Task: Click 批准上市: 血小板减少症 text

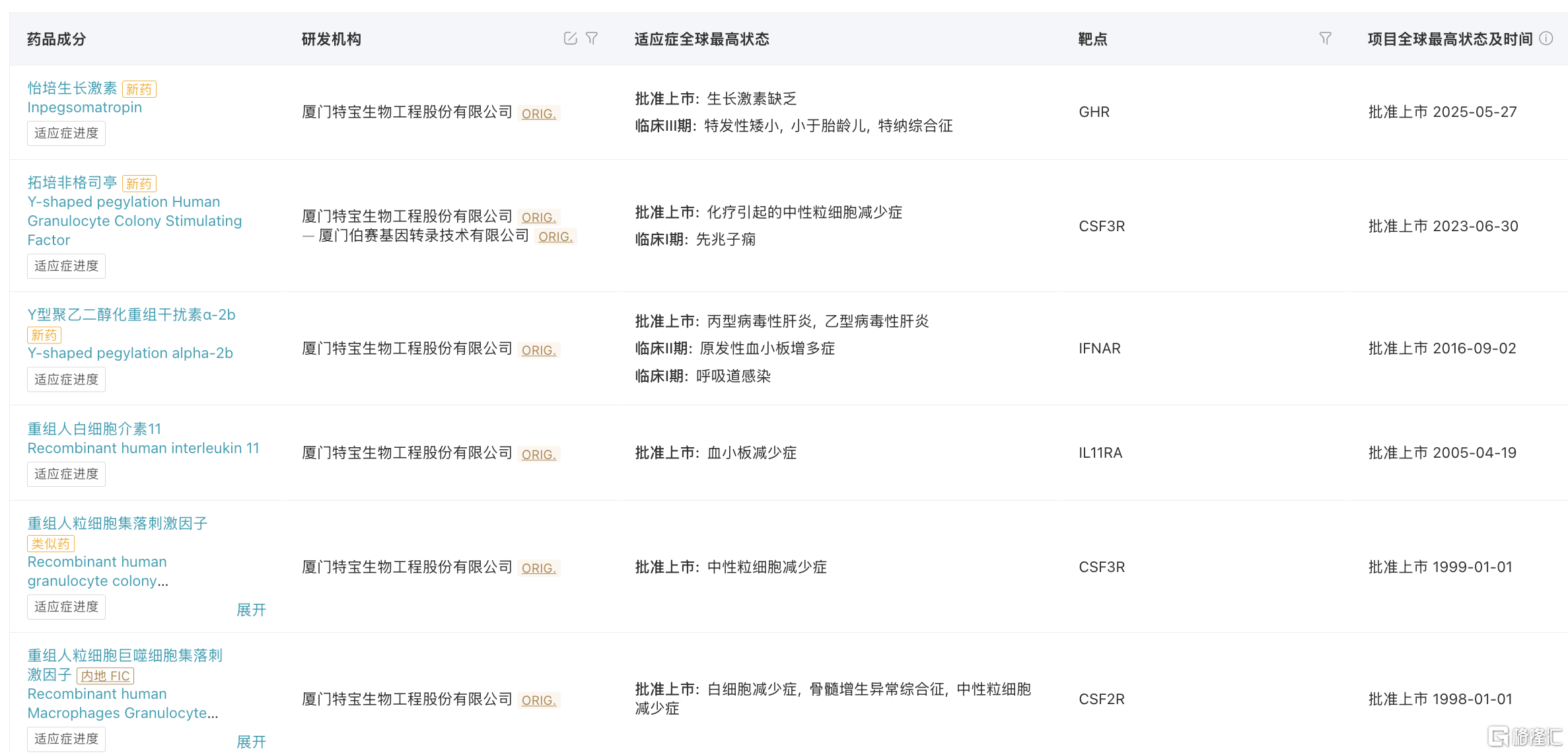Action: tap(716, 452)
